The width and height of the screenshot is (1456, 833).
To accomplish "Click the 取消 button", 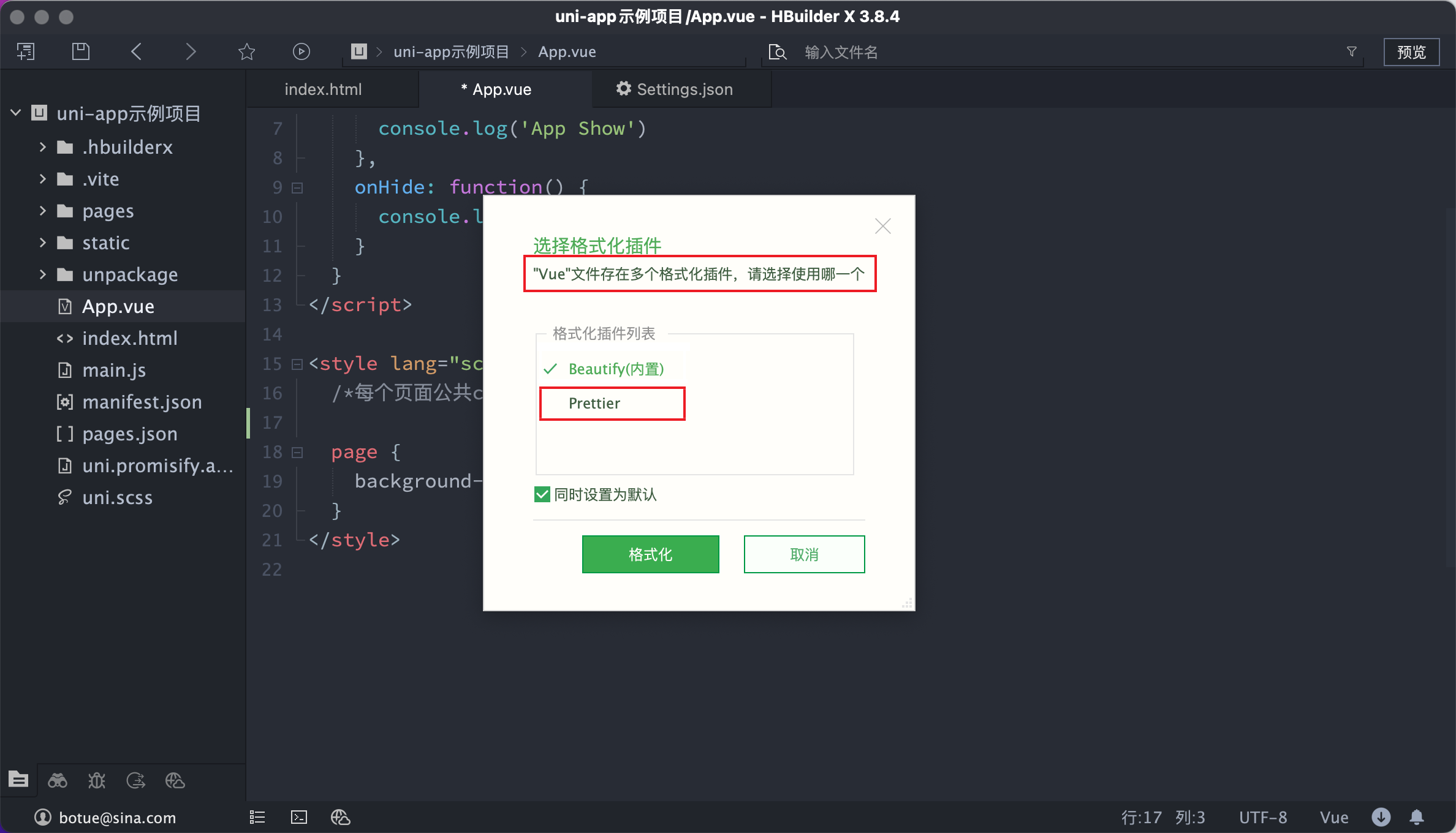I will pos(804,554).
